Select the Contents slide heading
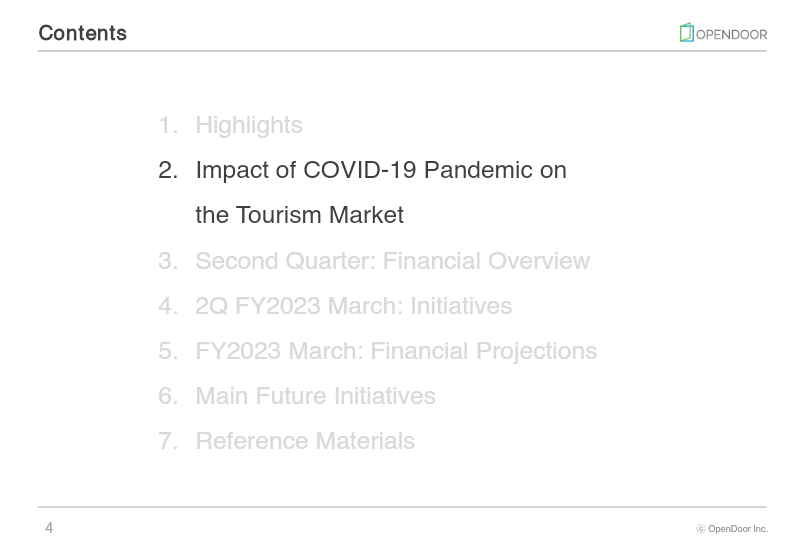This screenshot has width=799, height=553. point(83,33)
